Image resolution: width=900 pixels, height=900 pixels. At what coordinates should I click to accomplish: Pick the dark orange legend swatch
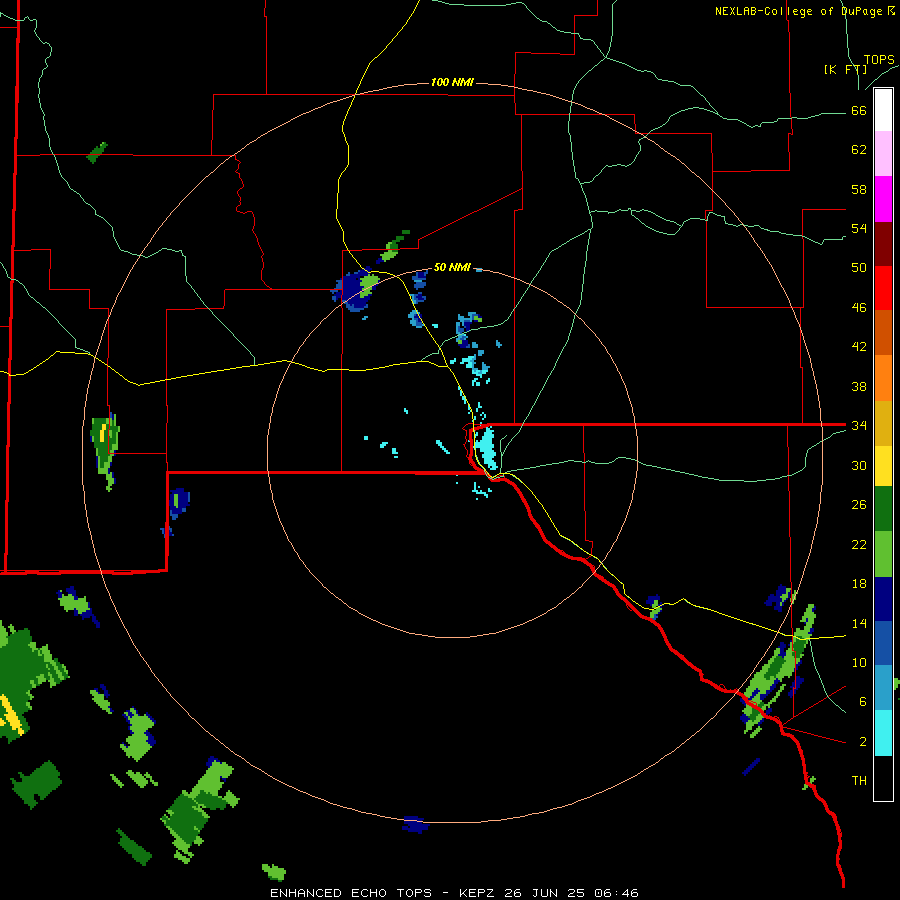[883, 333]
